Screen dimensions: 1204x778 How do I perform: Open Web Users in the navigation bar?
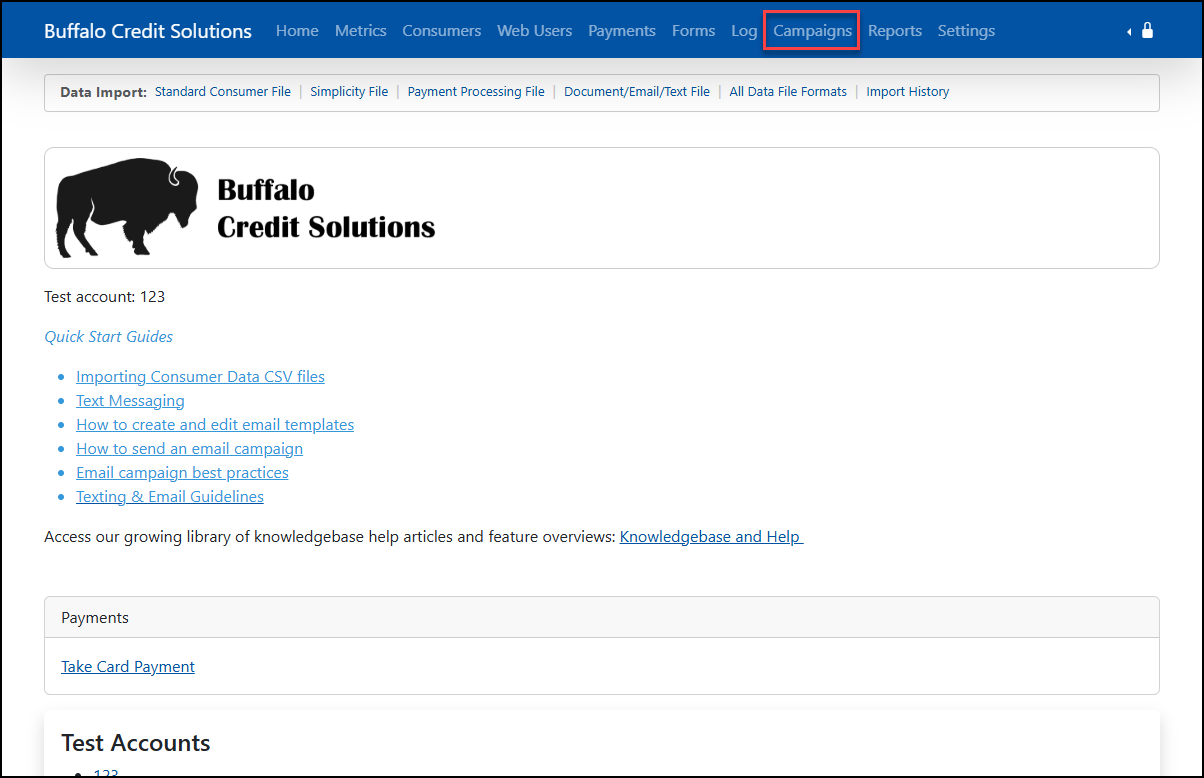coord(535,31)
